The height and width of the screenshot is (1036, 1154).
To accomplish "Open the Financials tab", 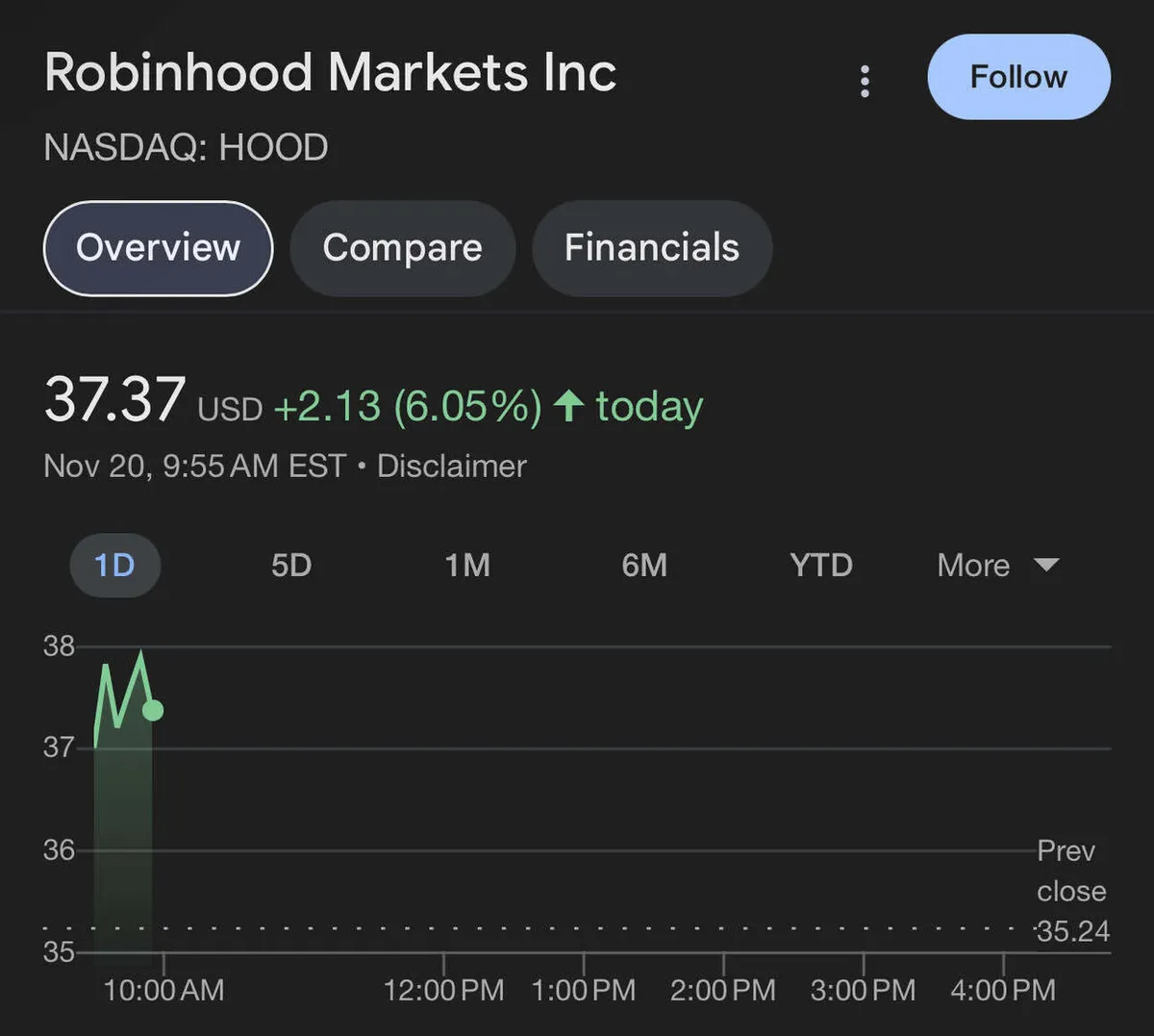I will point(651,248).
